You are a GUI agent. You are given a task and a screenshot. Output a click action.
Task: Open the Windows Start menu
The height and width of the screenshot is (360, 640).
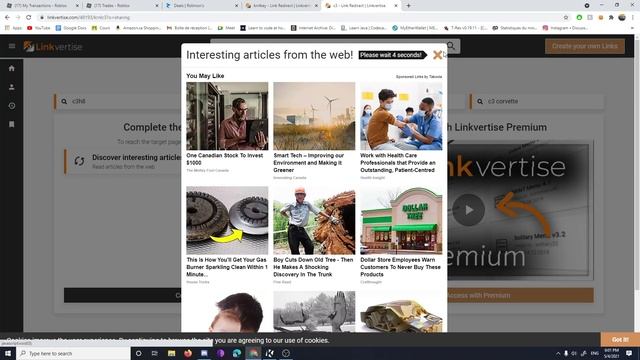tap(8, 353)
